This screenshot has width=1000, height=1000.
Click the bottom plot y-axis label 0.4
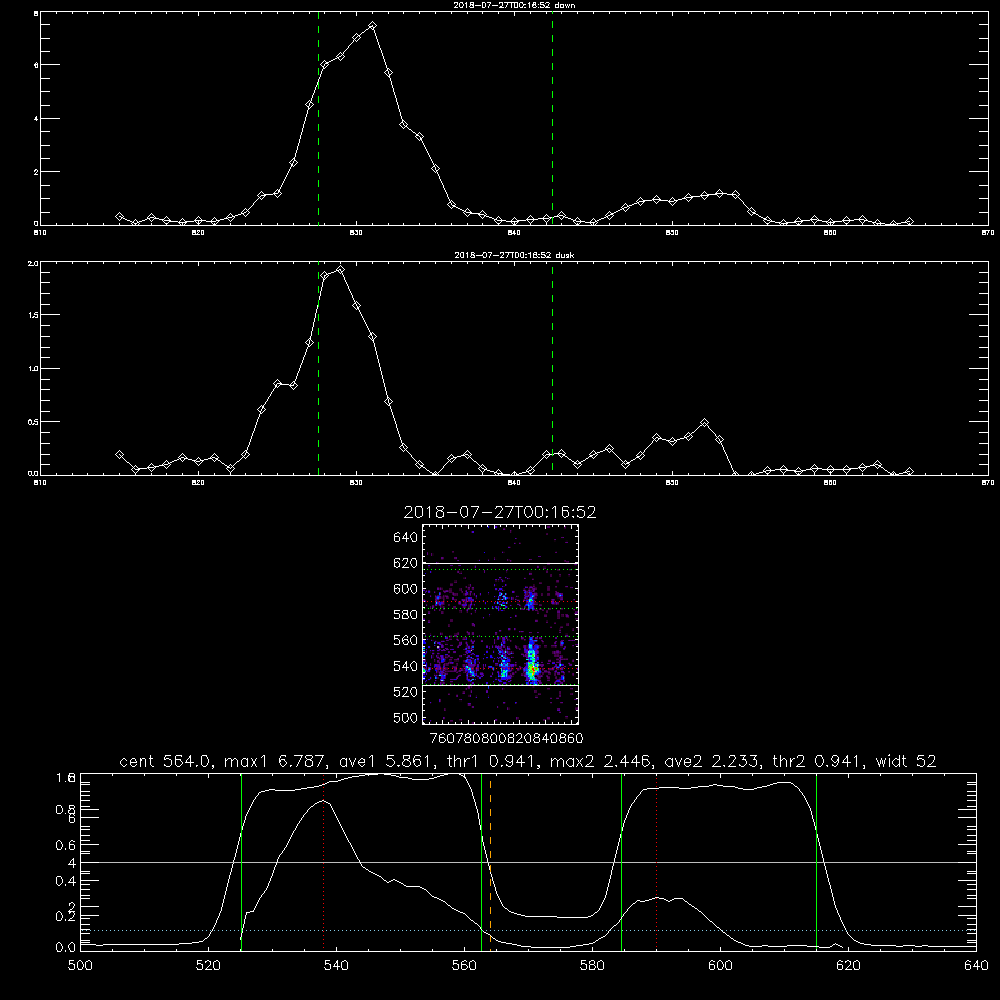pos(66,881)
